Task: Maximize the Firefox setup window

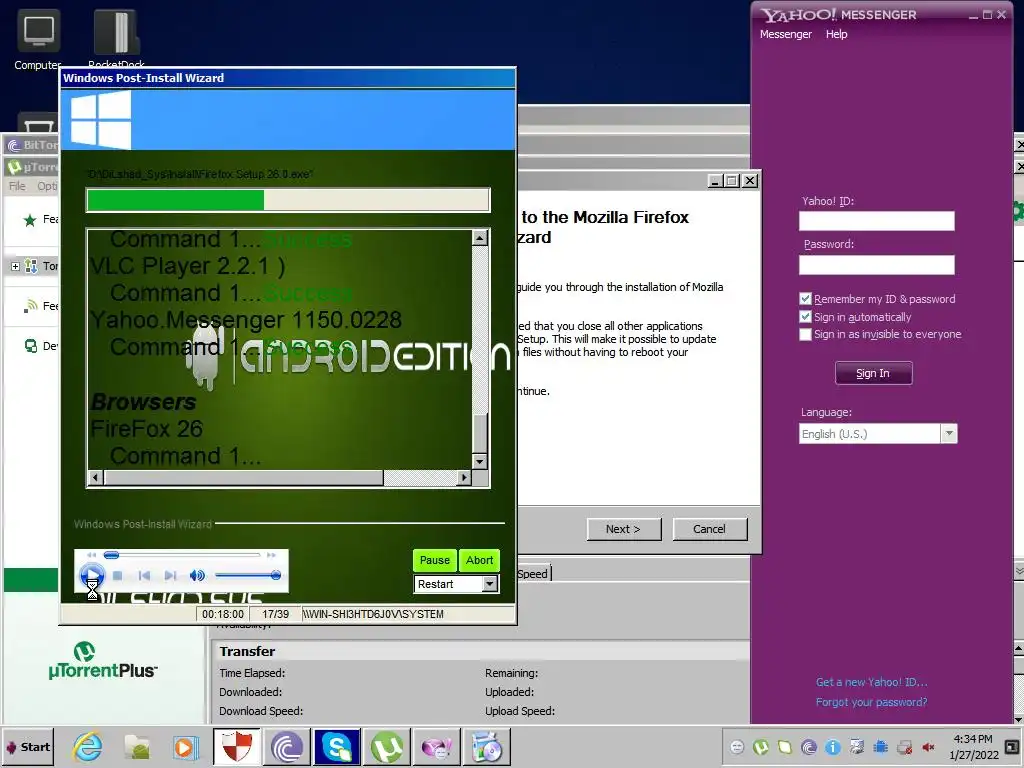Action: (x=732, y=180)
